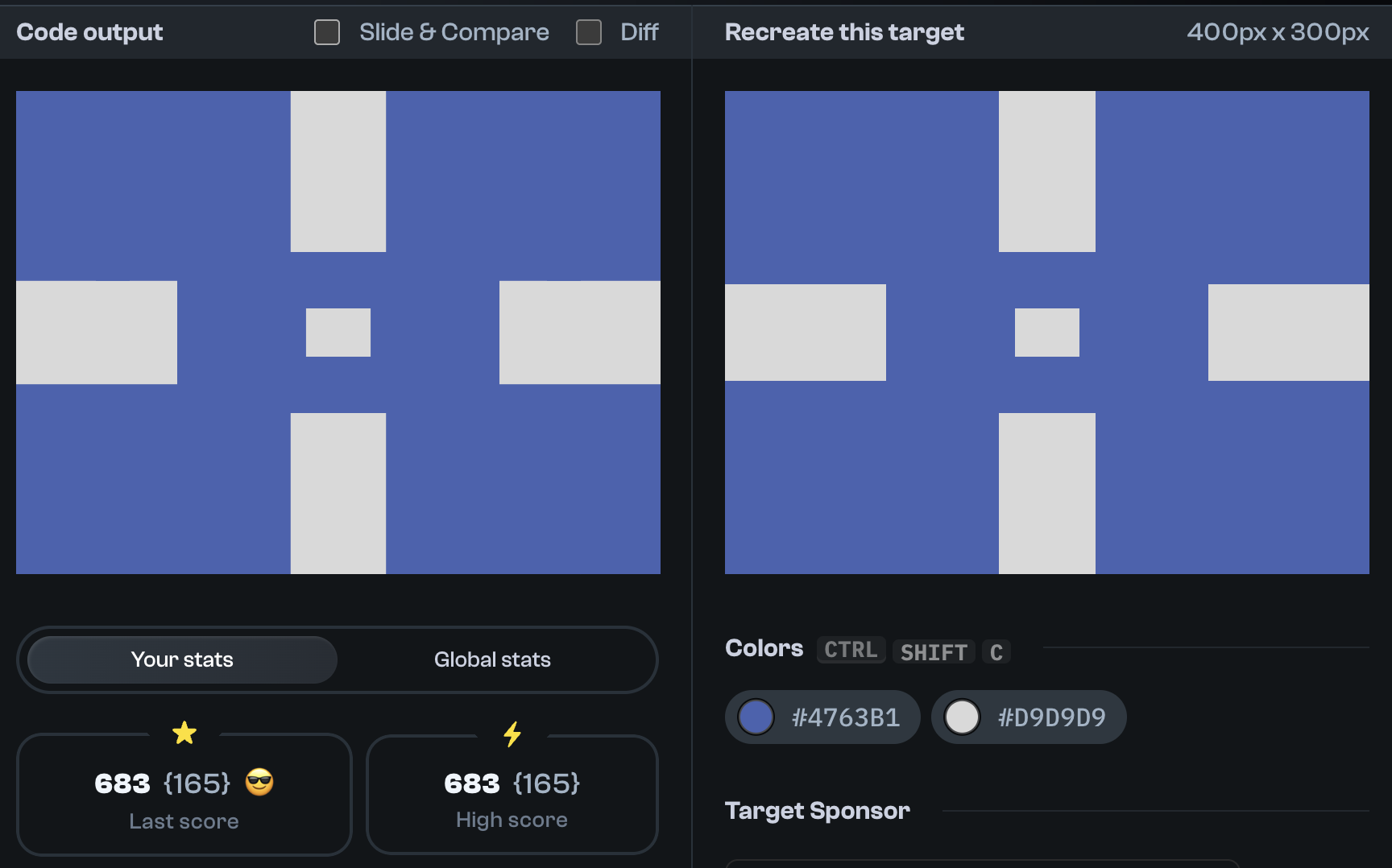Click the blue circle inside the #4763B1 chip

click(756, 717)
